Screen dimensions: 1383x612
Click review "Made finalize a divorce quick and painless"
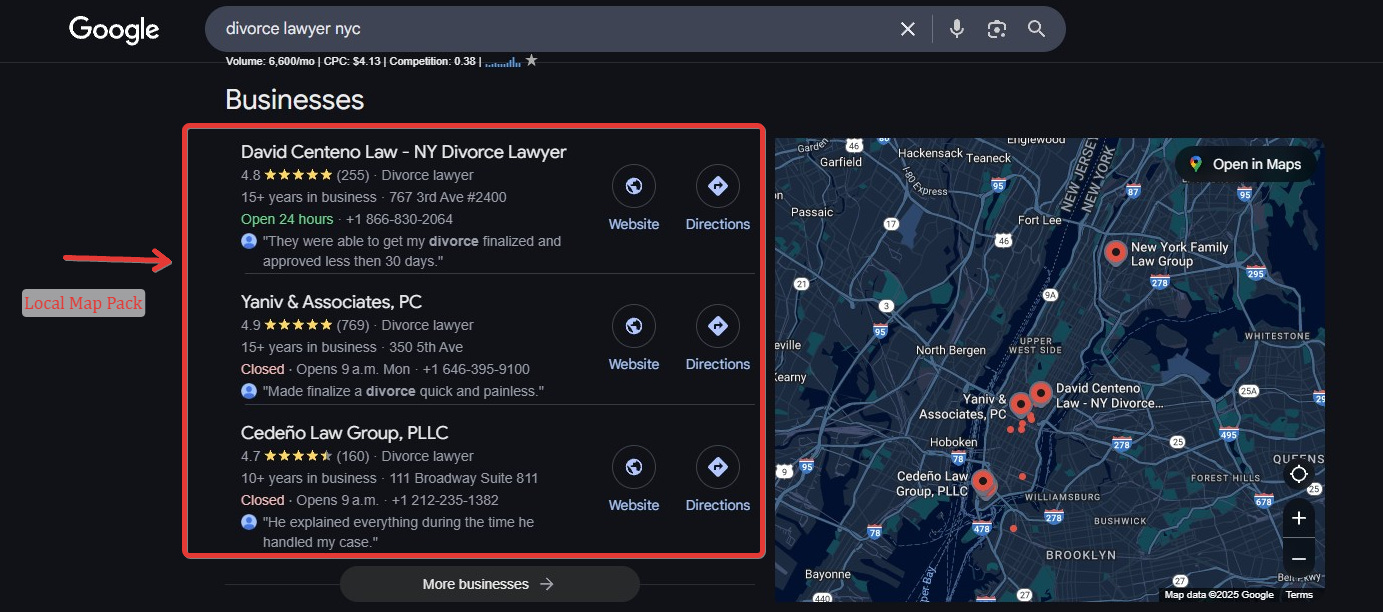(x=403, y=391)
